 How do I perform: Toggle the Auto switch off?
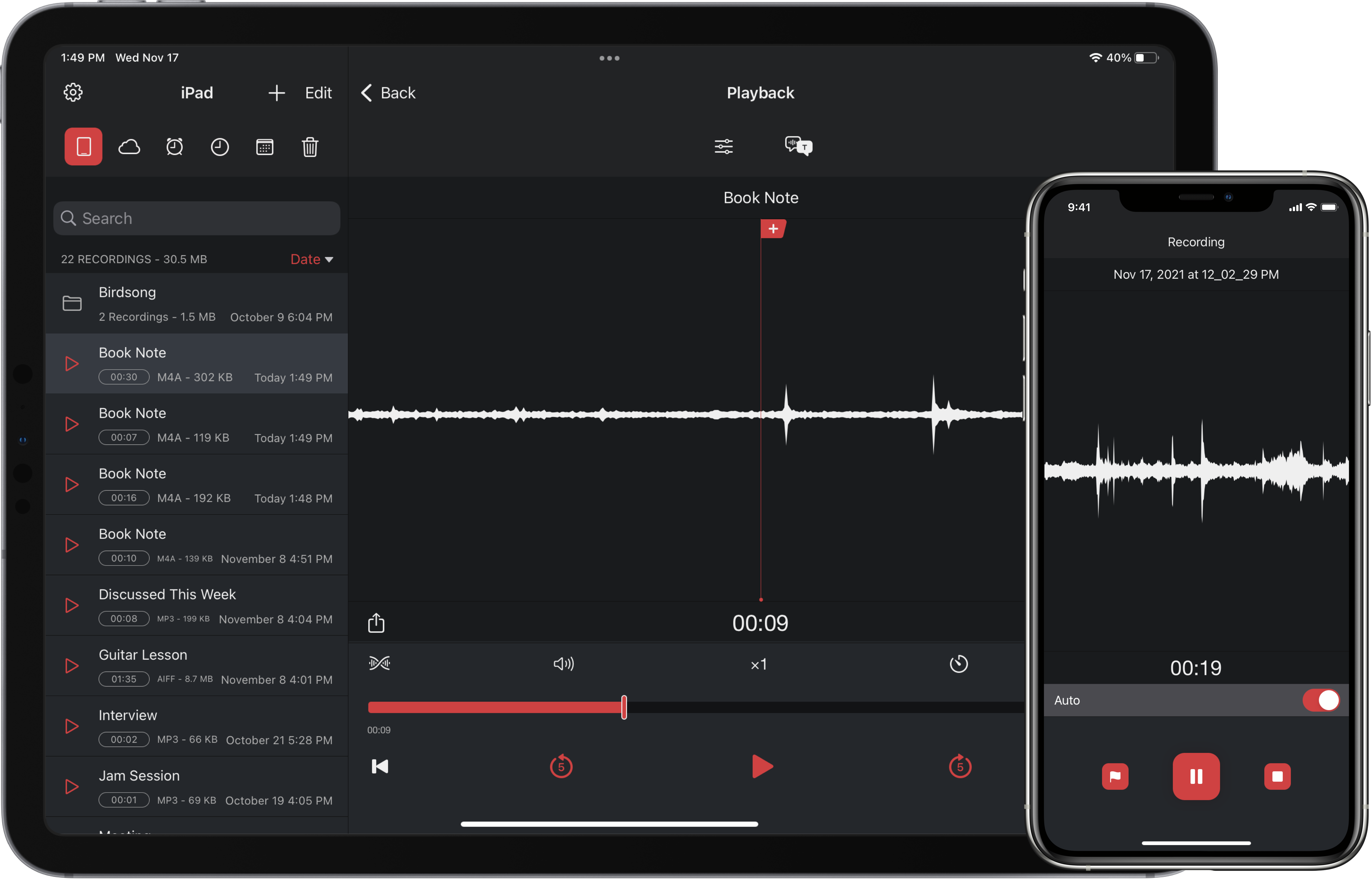click(1320, 700)
